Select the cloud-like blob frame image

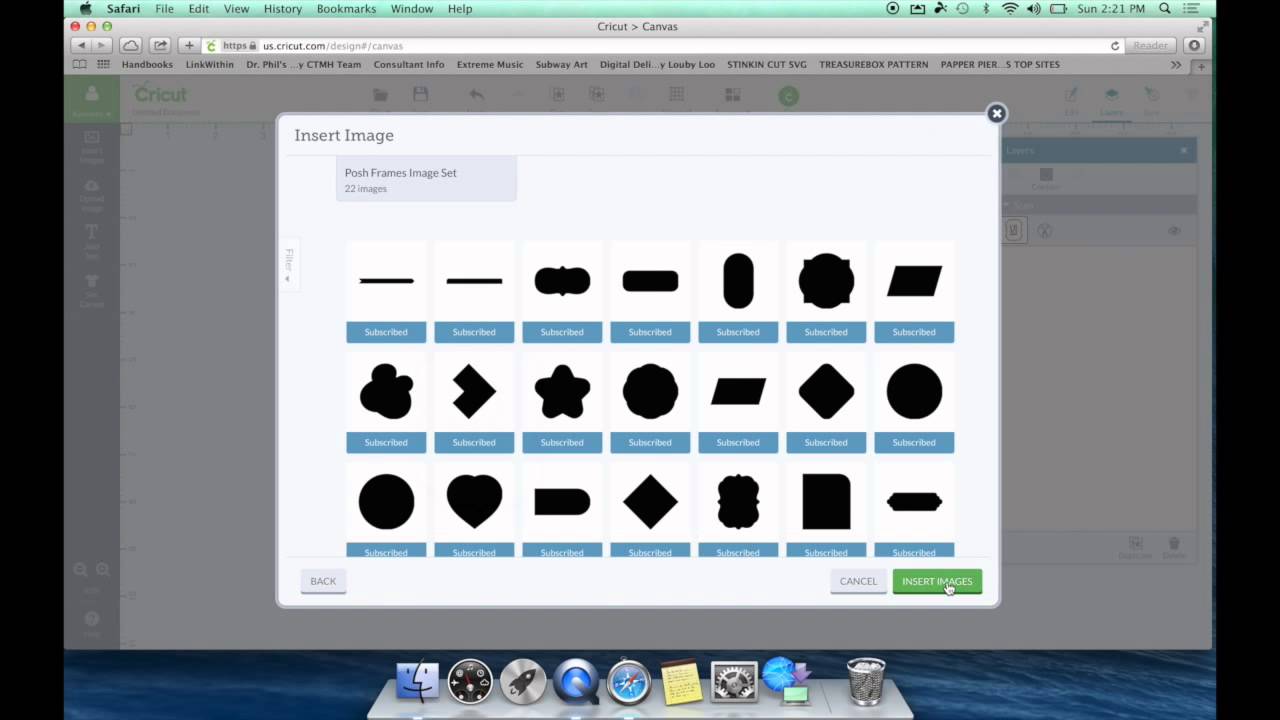[386, 391]
